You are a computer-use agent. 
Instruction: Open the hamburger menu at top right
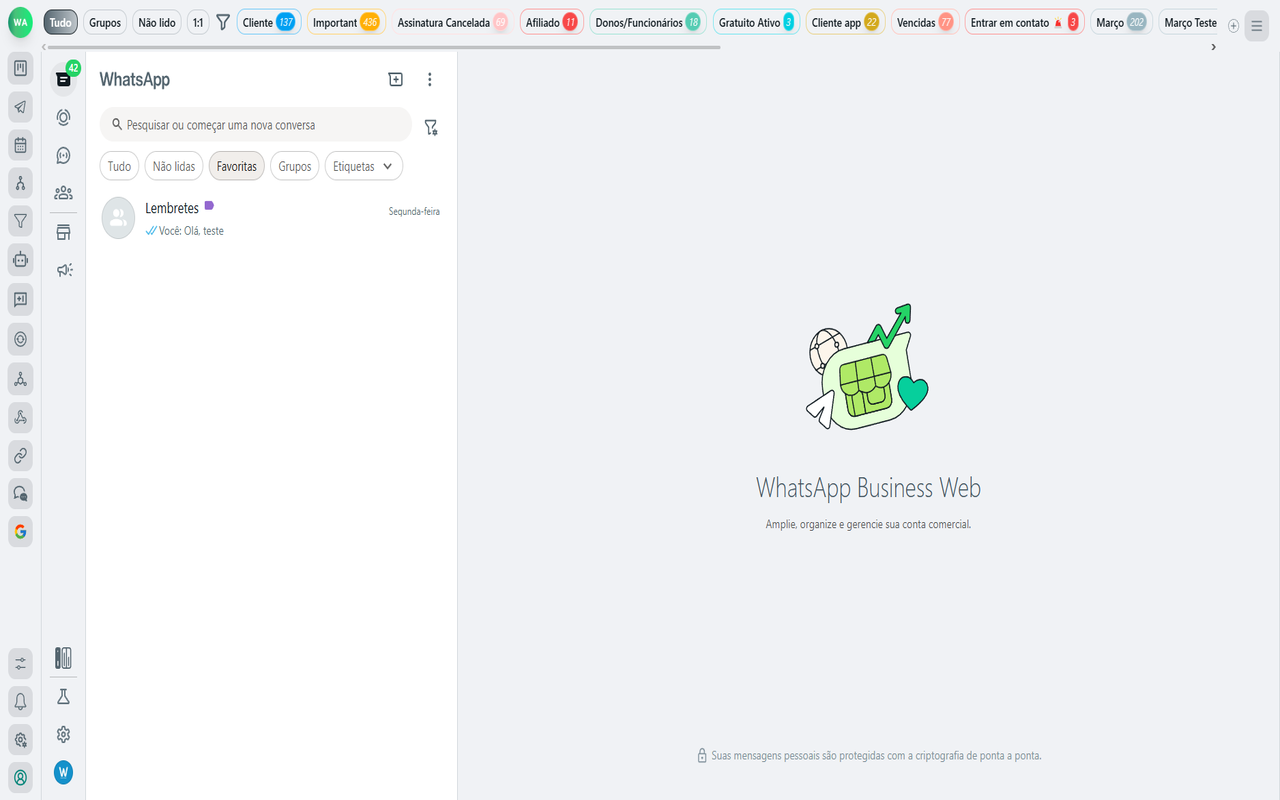click(1257, 26)
